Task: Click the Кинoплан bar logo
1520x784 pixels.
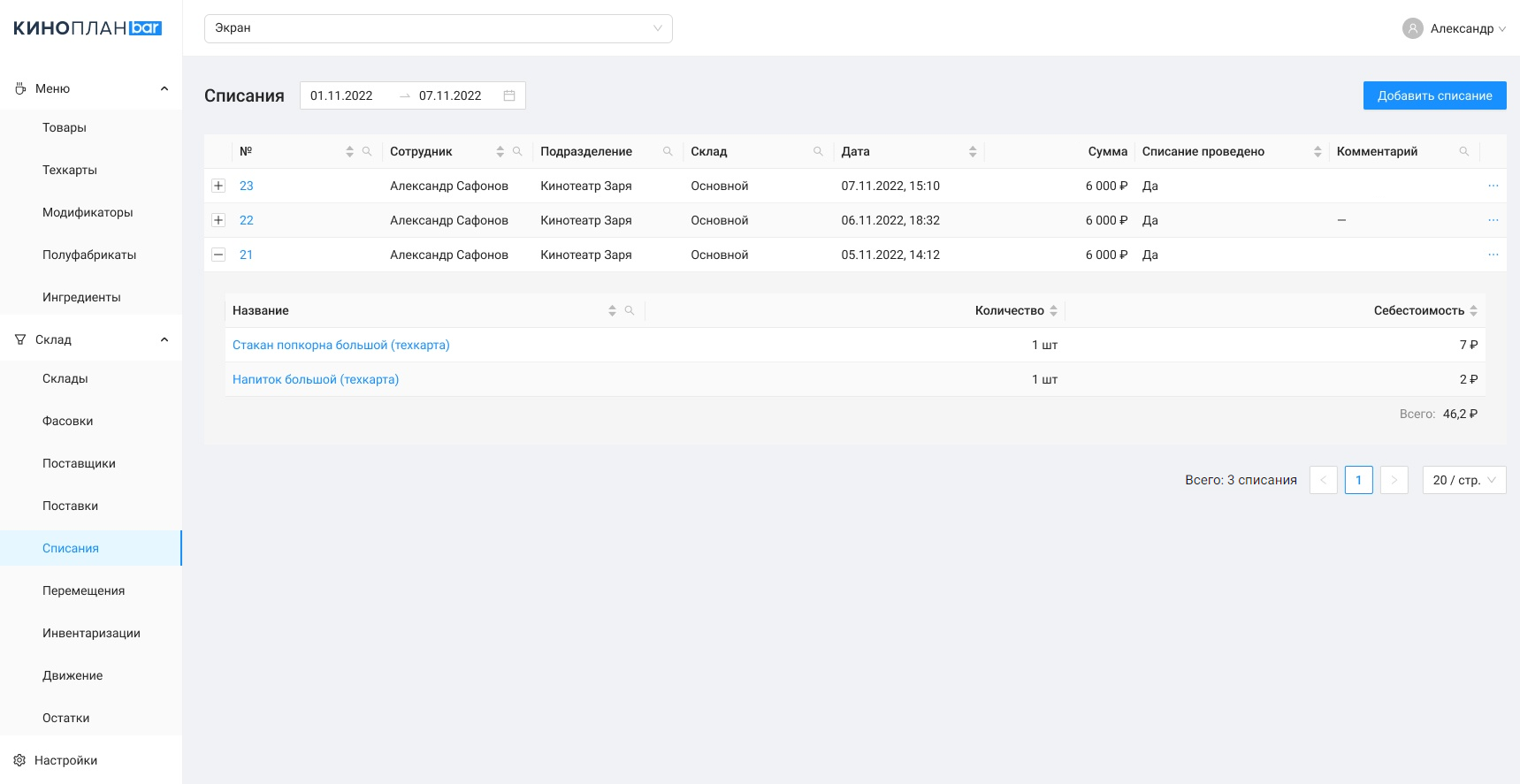Action: (x=88, y=28)
